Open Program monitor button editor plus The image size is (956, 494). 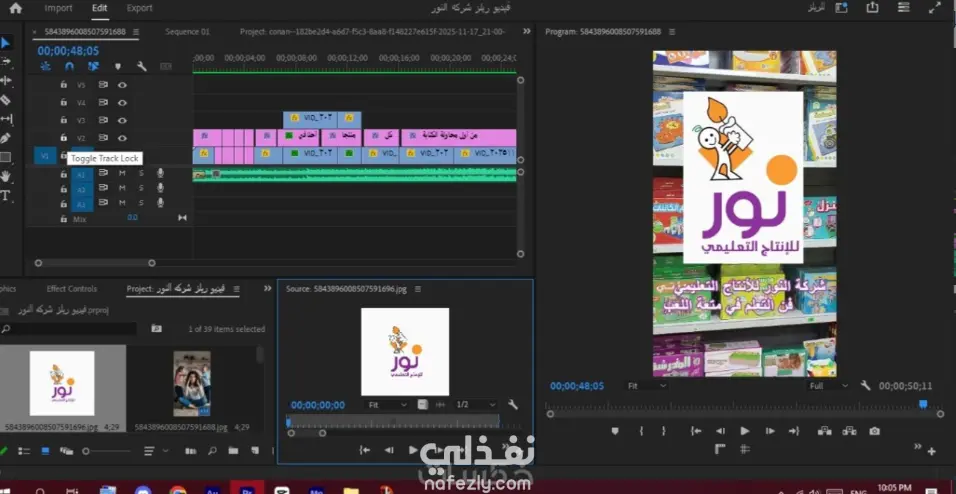click(931, 451)
